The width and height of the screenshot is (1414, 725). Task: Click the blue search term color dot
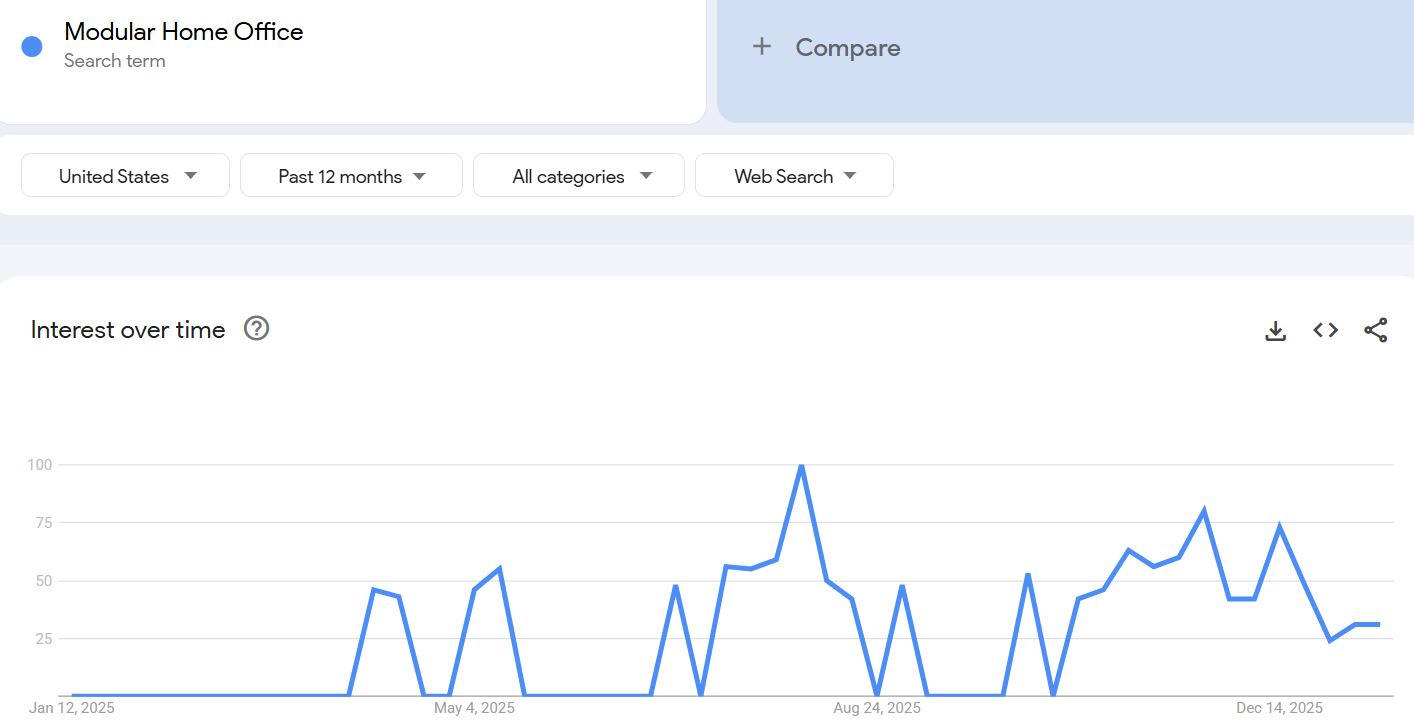pyautogui.click(x=31, y=46)
